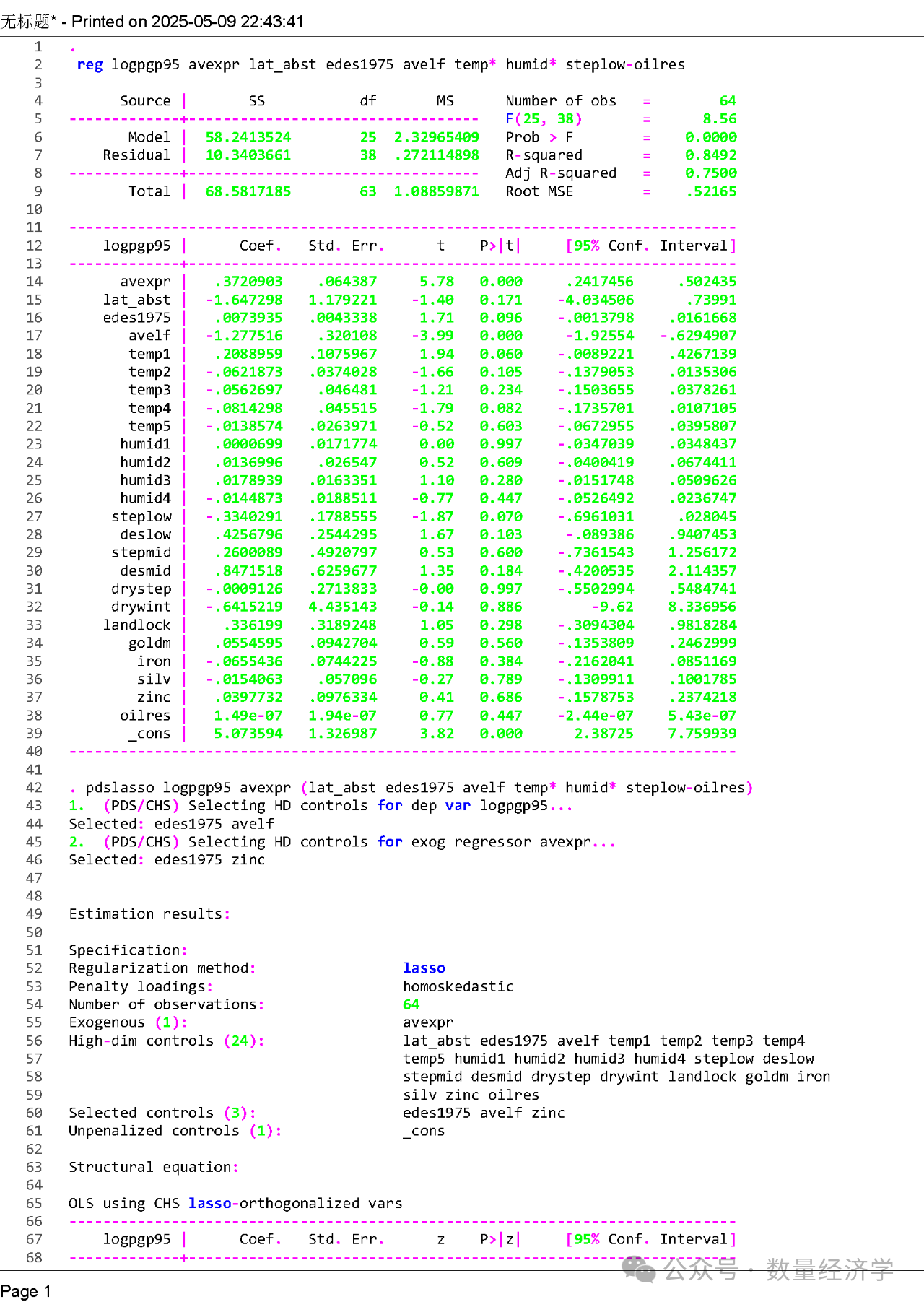Viewport: 924px width, 1307px height.
Task: Click 'Selected: edes1975 zinc' on line 46
Action: click(x=167, y=860)
